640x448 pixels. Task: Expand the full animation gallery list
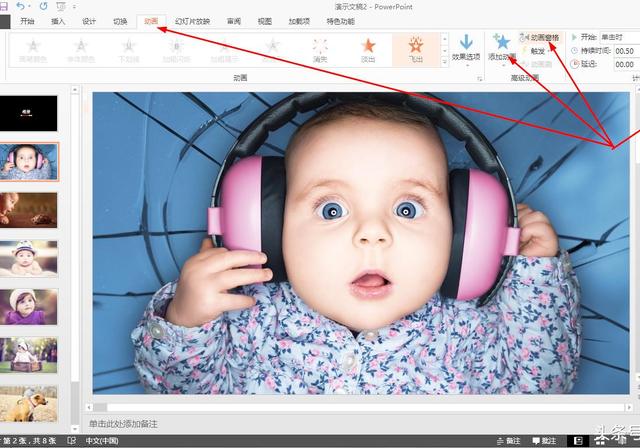(x=444, y=62)
